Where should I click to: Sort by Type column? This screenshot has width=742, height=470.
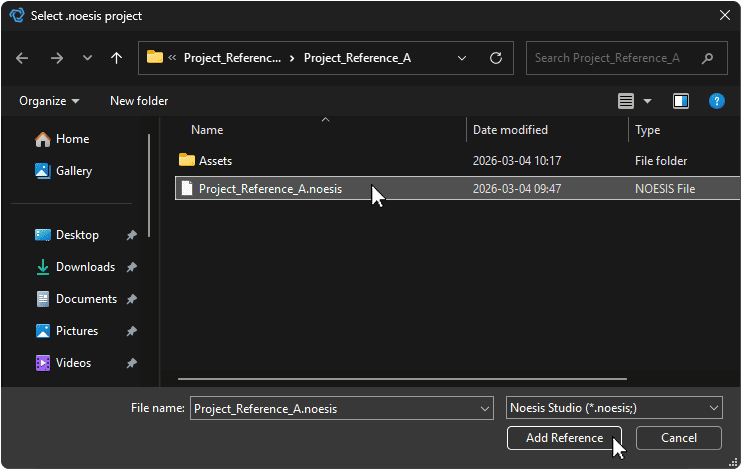(x=647, y=130)
